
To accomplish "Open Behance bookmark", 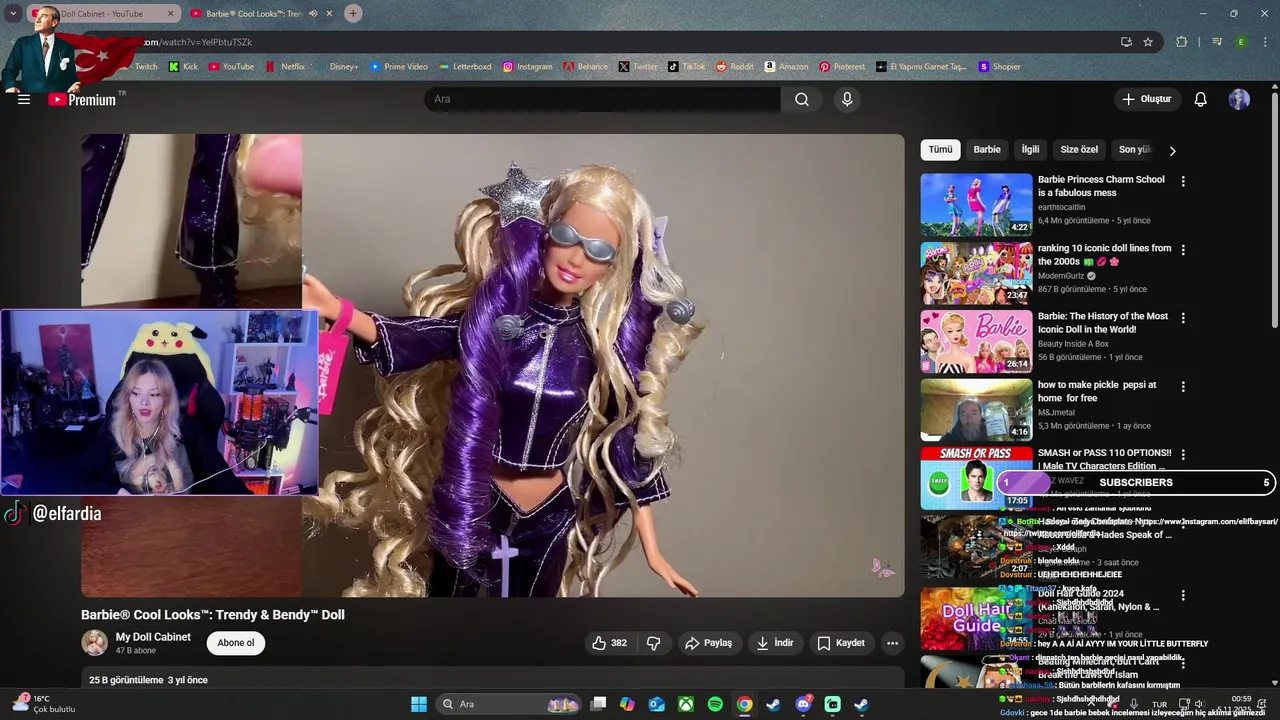I will (x=585, y=67).
